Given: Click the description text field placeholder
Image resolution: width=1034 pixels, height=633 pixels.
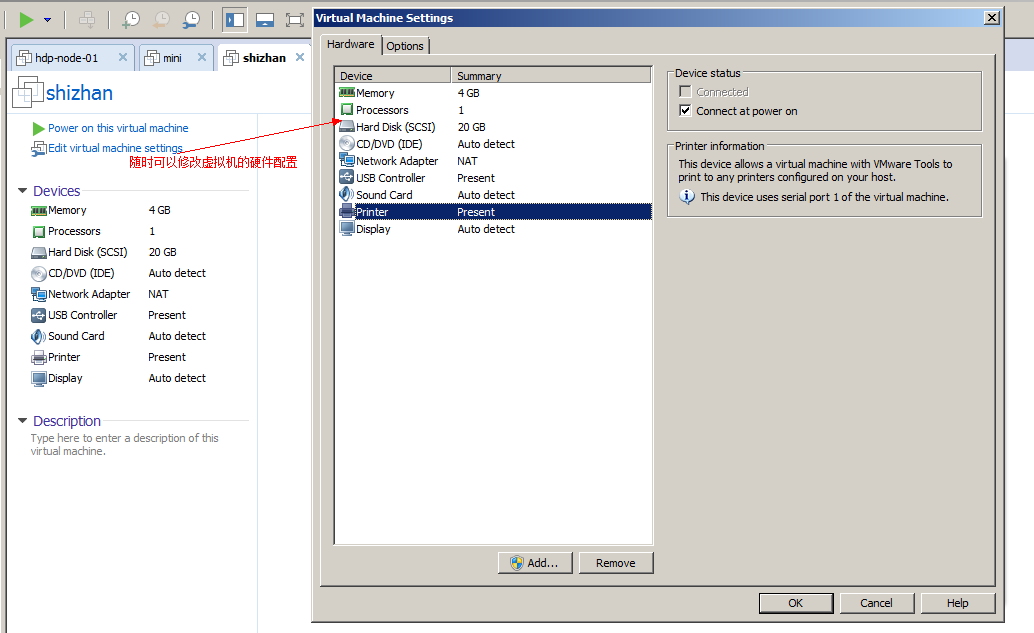Looking at the screenshot, I should pyautogui.click(x=124, y=444).
